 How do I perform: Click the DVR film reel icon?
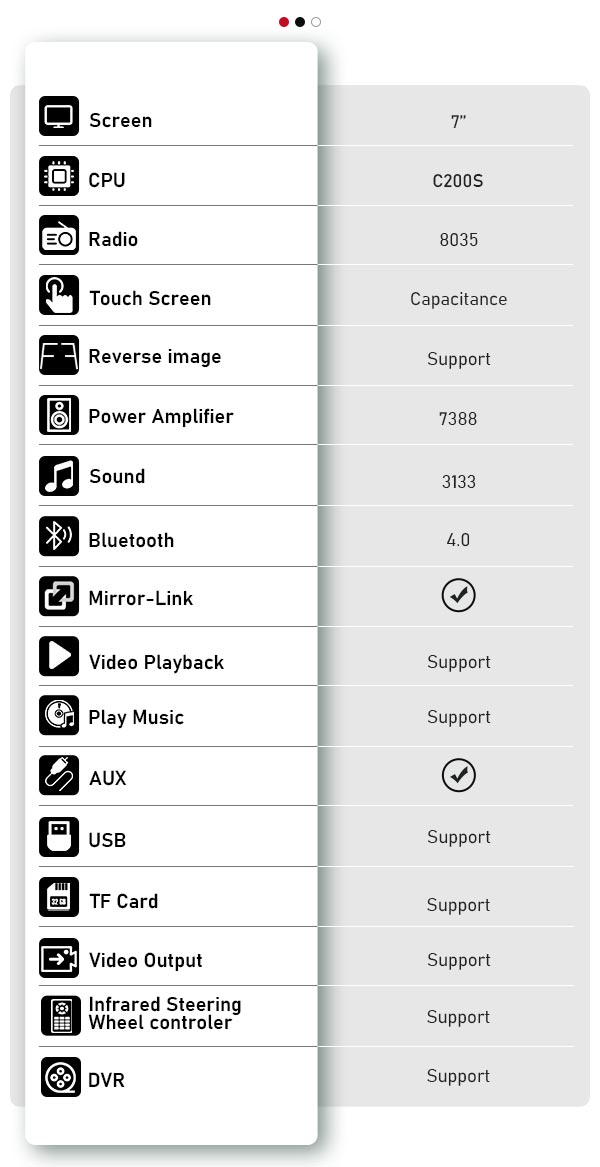click(60, 1077)
